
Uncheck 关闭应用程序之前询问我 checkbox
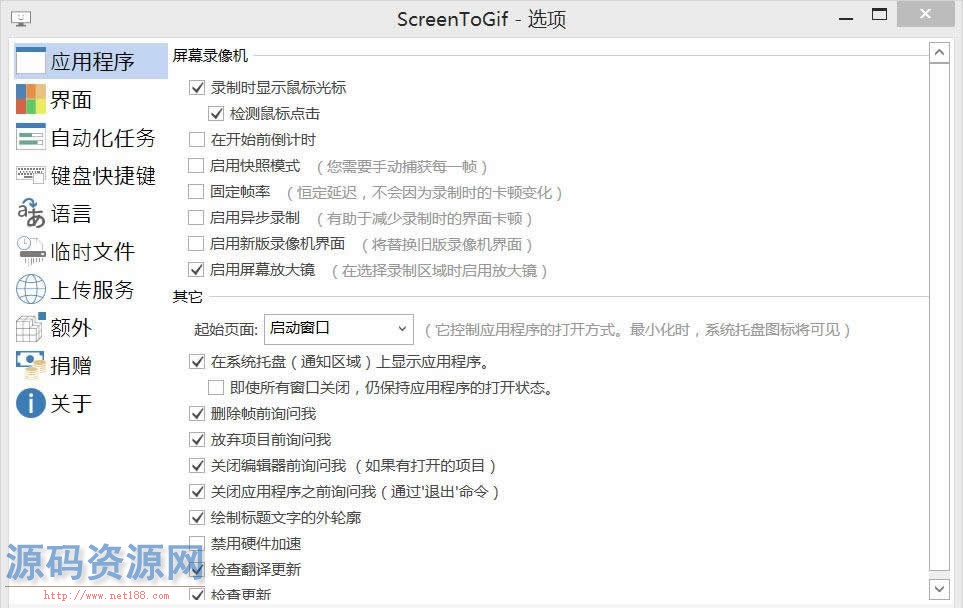pos(197,492)
